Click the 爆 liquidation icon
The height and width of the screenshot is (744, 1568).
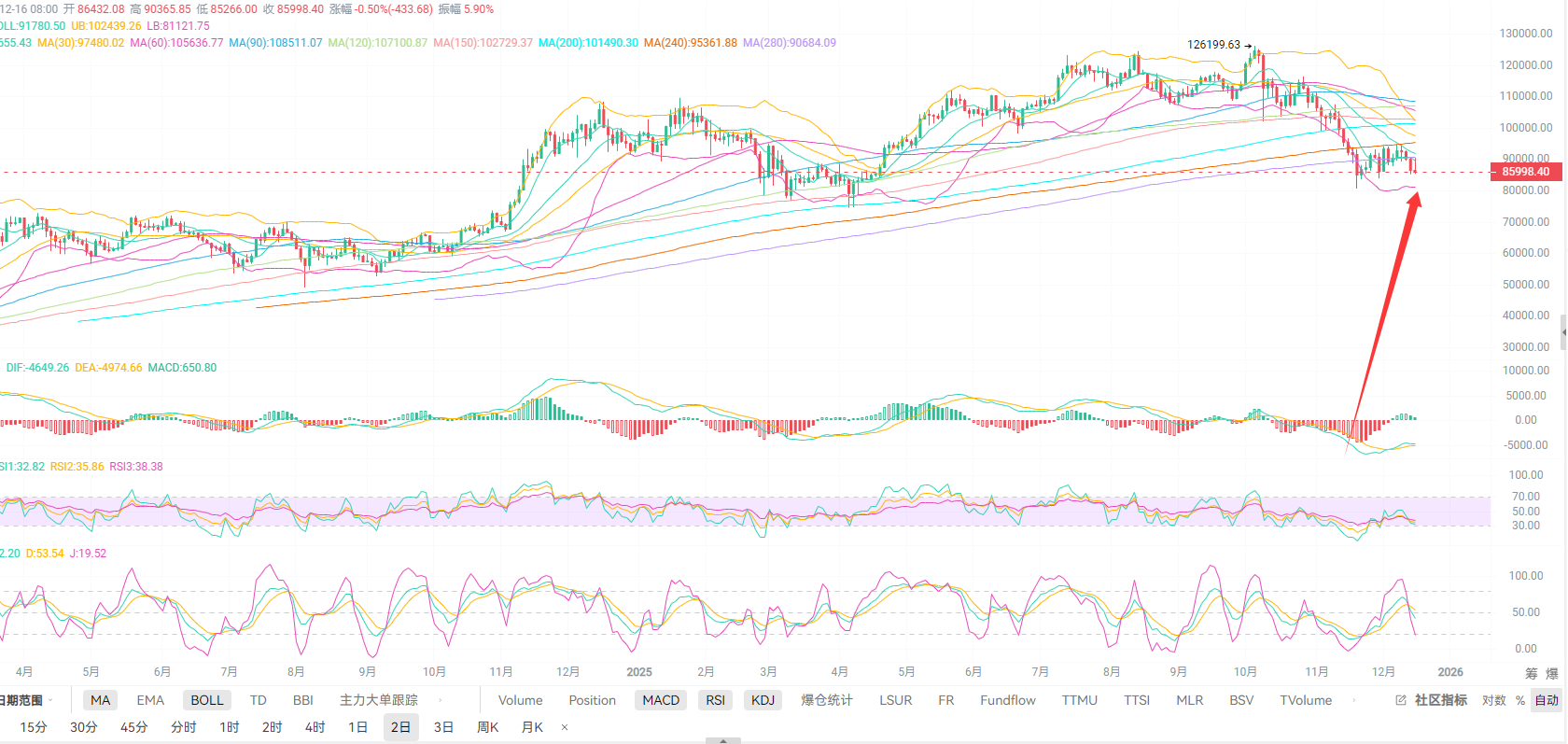pyautogui.click(x=1551, y=673)
